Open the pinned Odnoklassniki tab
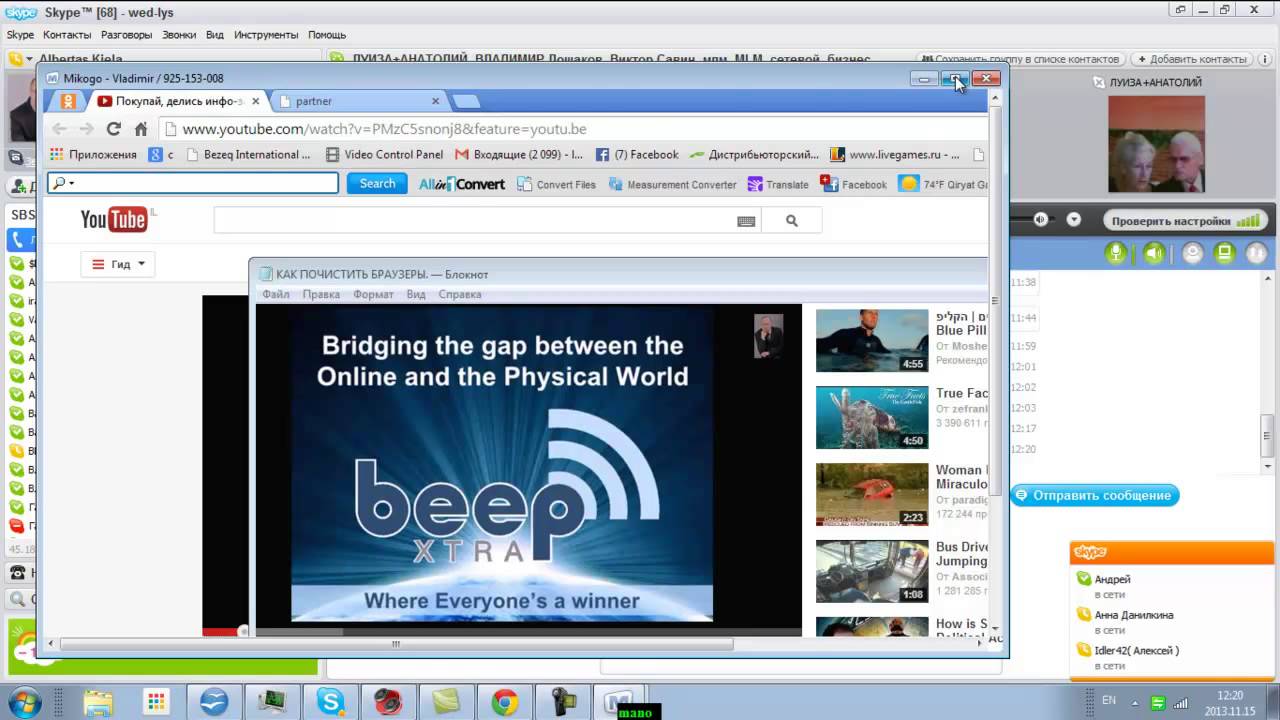This screenshot has width=1280, height=720. (68, 101)
